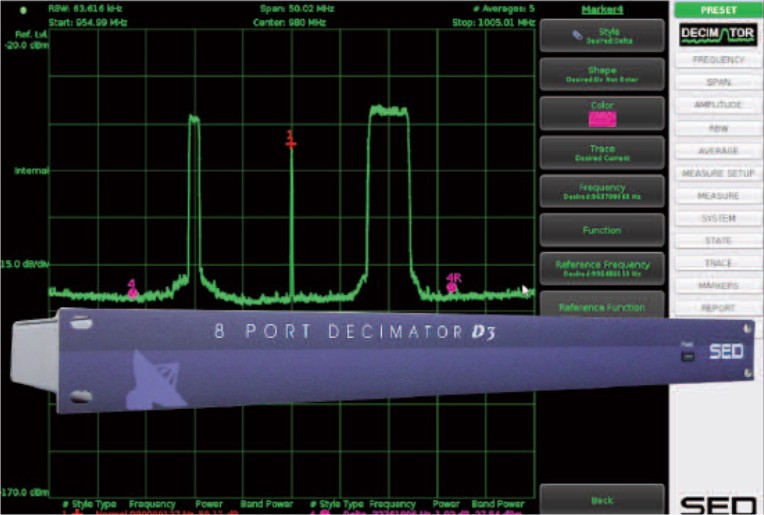
Task: Open the RBW menu
Action: click(x=718, y=129)
